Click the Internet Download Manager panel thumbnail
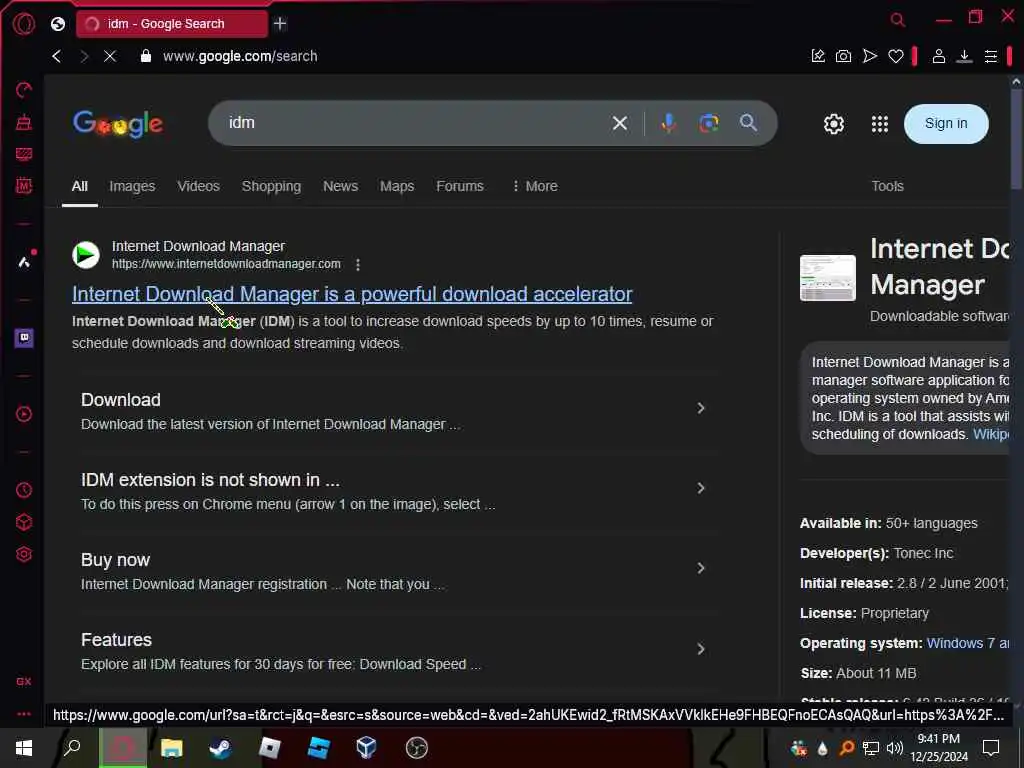 tap(827, 278)
